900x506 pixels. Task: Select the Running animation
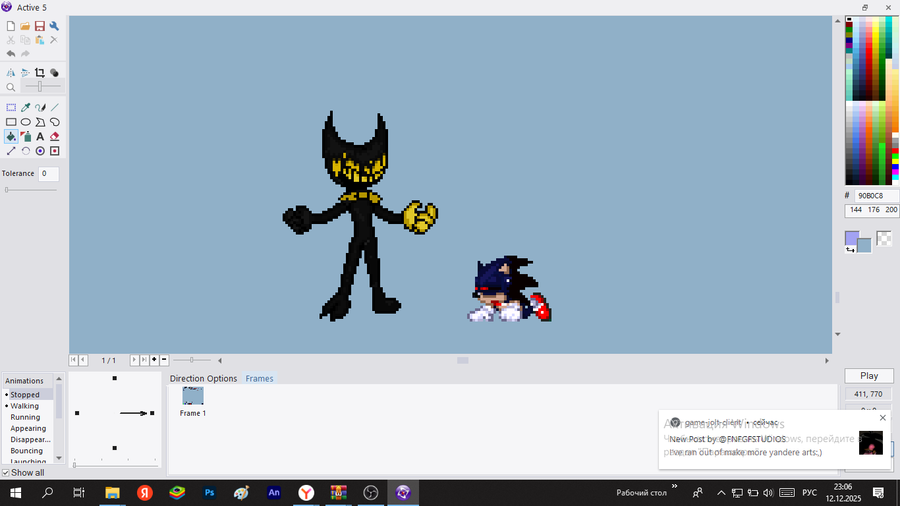(25, 417)
